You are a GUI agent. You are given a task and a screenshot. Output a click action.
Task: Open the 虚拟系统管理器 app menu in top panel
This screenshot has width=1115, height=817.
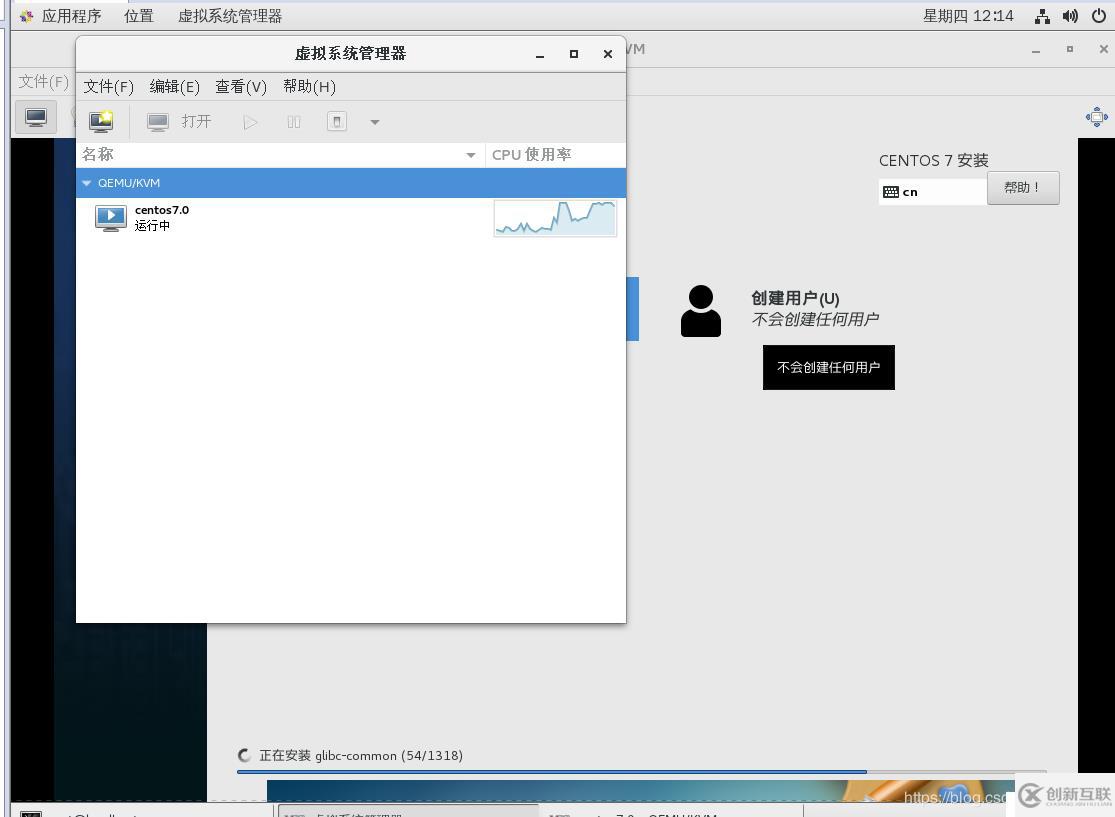pyautogui.click(x=230, y=16)
